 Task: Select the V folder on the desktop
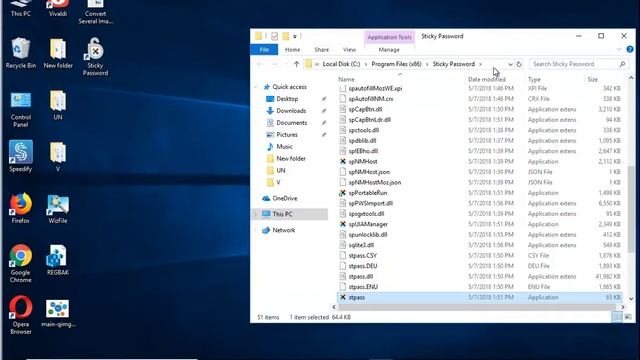[x=58, y=157]
